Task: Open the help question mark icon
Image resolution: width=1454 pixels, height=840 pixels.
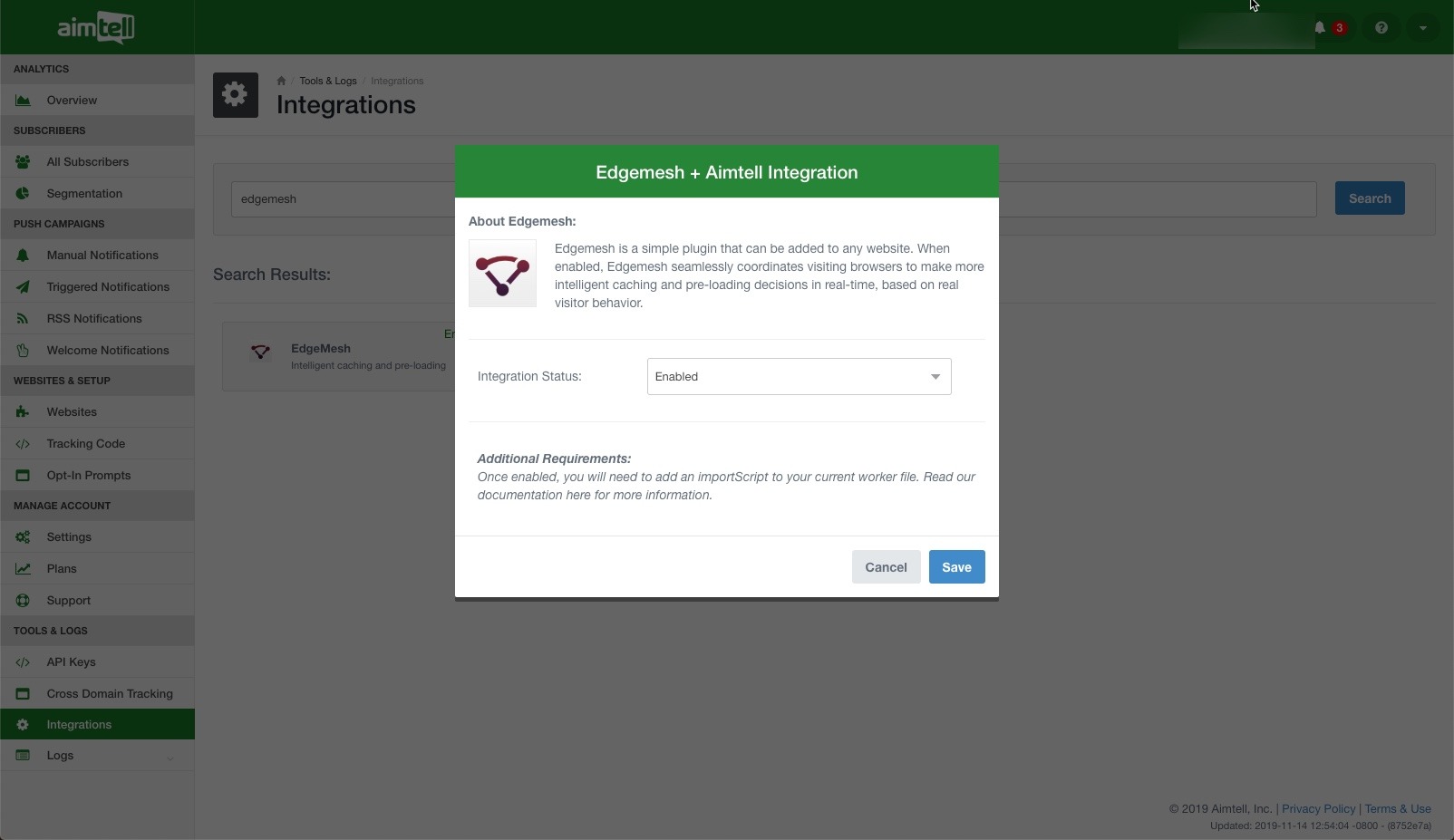Action: (1381, 27)
